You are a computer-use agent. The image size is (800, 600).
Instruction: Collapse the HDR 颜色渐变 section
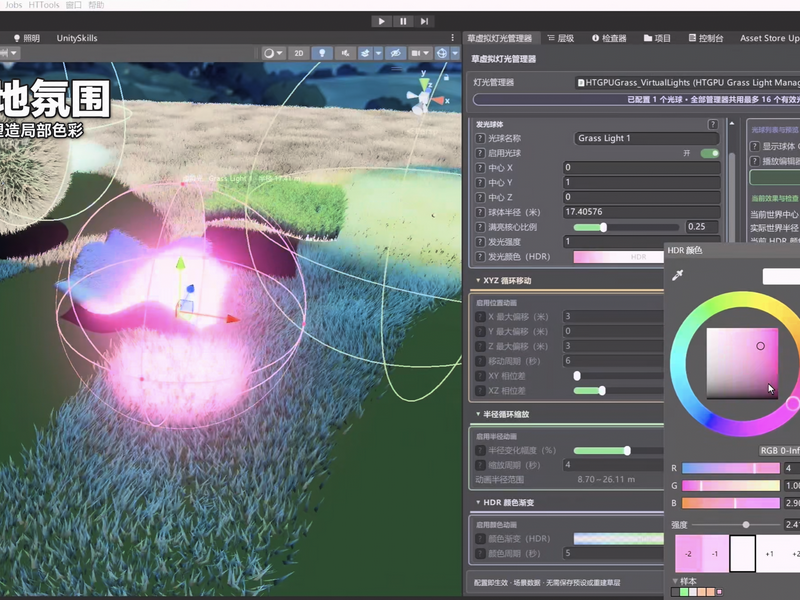[478, 503]
